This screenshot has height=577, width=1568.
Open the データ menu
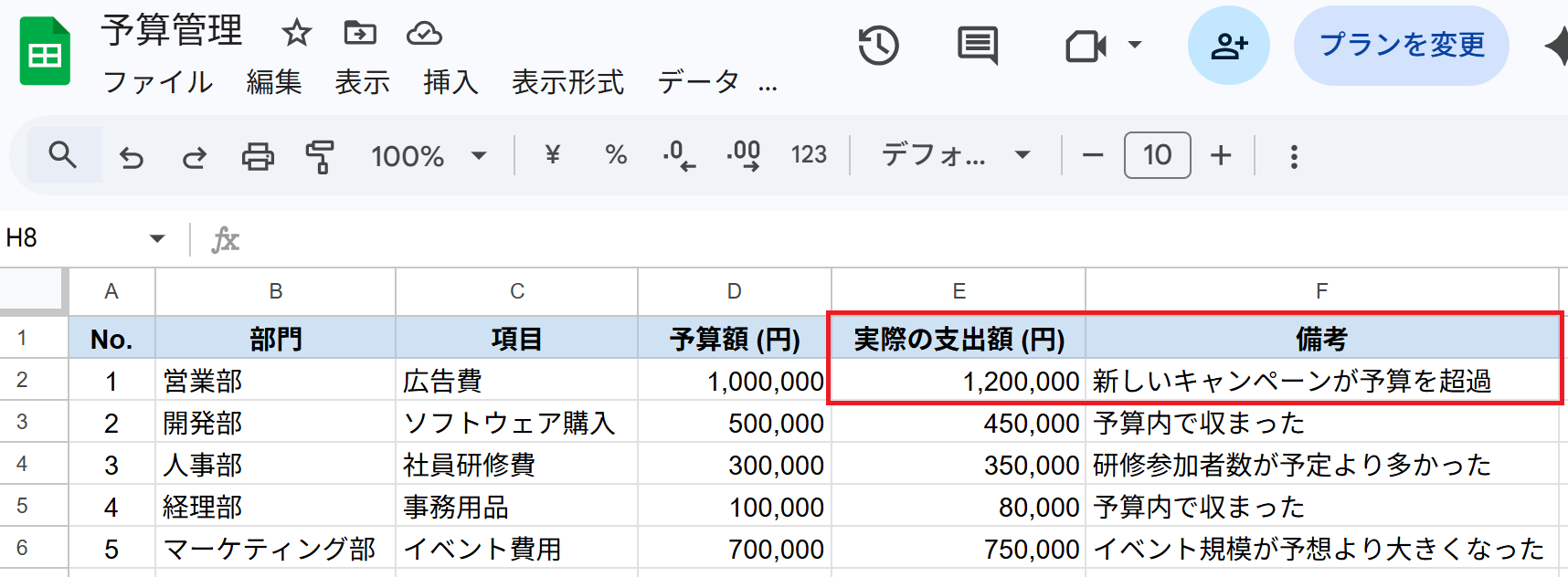coord(699,83)
